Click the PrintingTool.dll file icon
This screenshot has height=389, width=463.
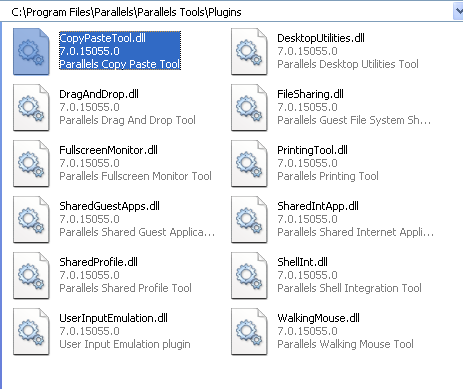(249, 164)
